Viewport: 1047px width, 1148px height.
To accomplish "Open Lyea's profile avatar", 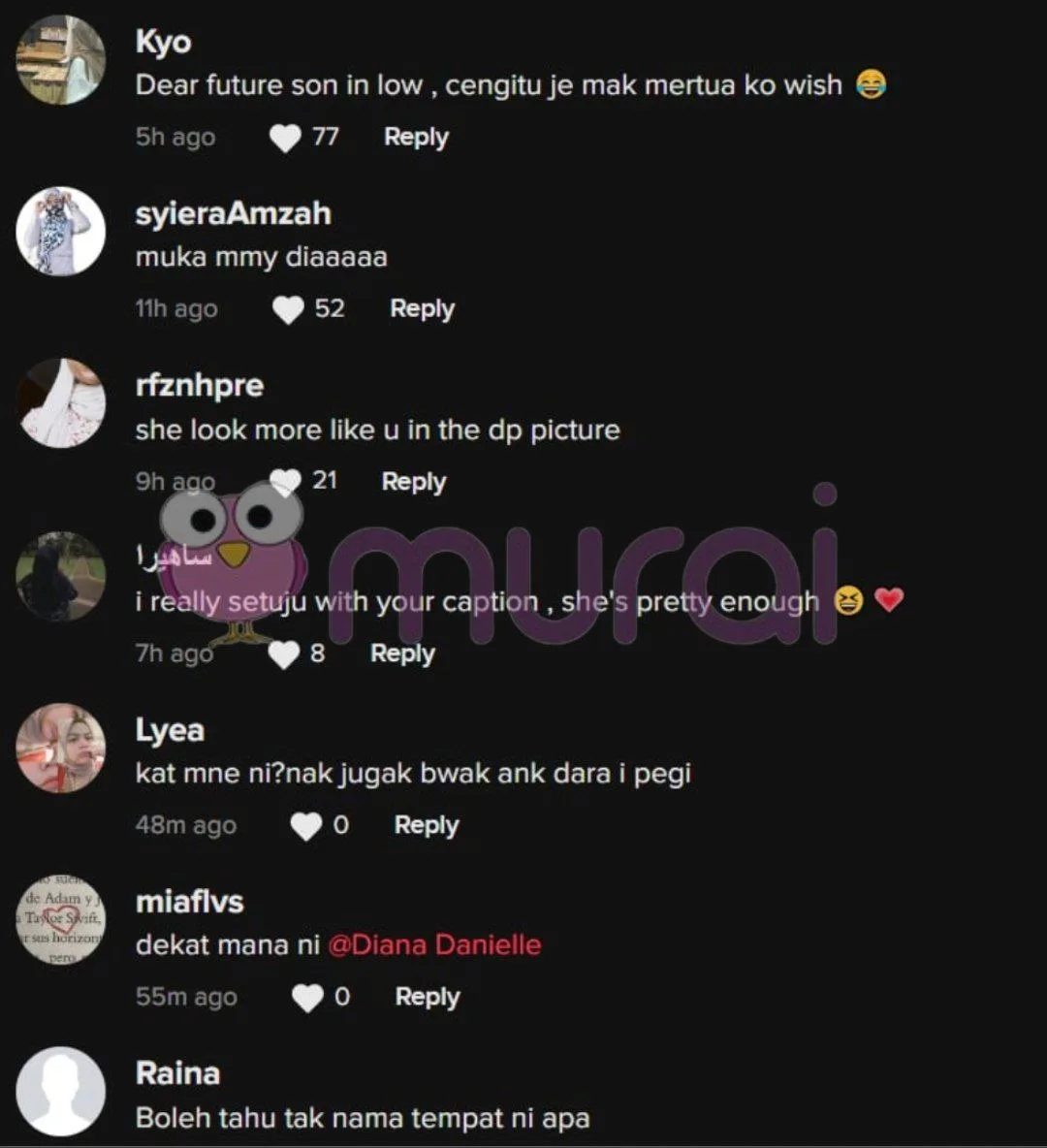I will 61,748.
